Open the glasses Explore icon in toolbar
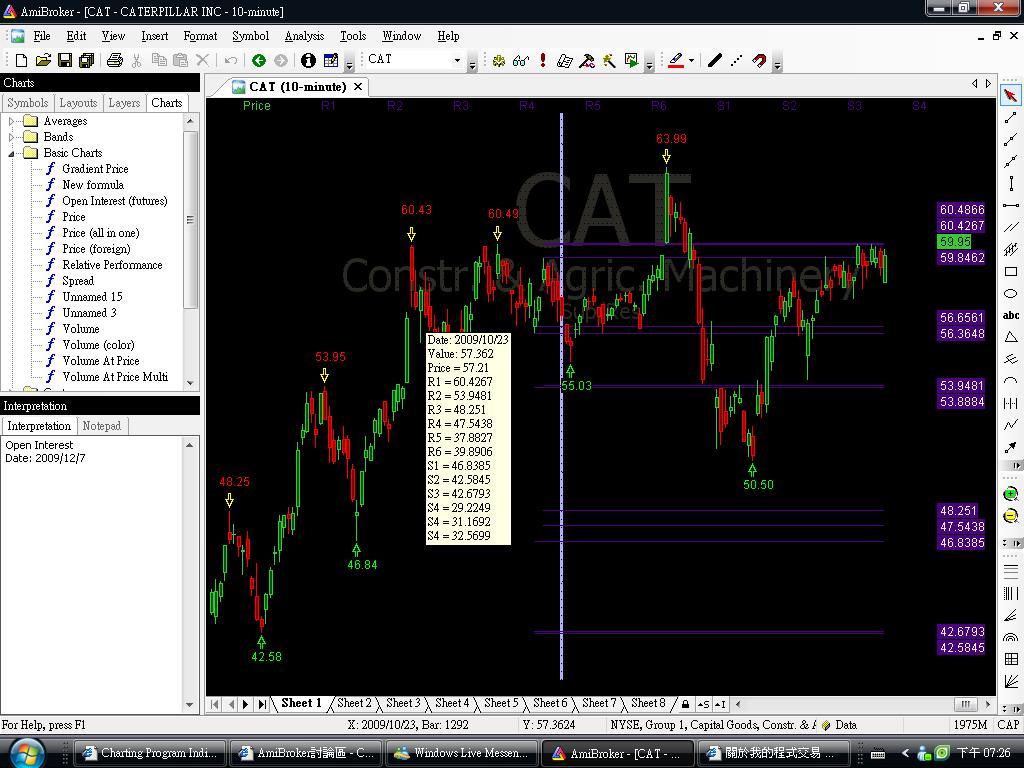This screenshot has height=768, width=1024. pos(520,61)
